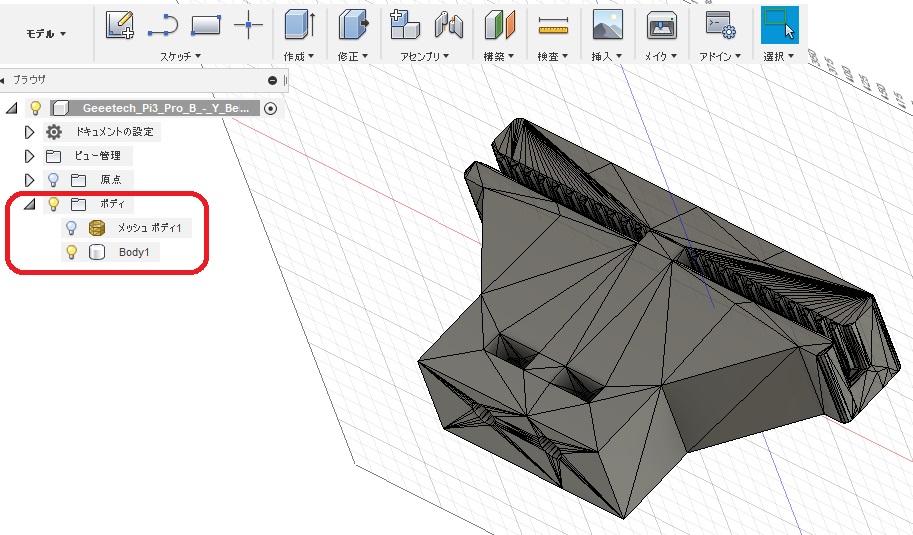Open the メイク dropdown menu
The height and width of the screenshot is (535, 913).
click(661, 56)
